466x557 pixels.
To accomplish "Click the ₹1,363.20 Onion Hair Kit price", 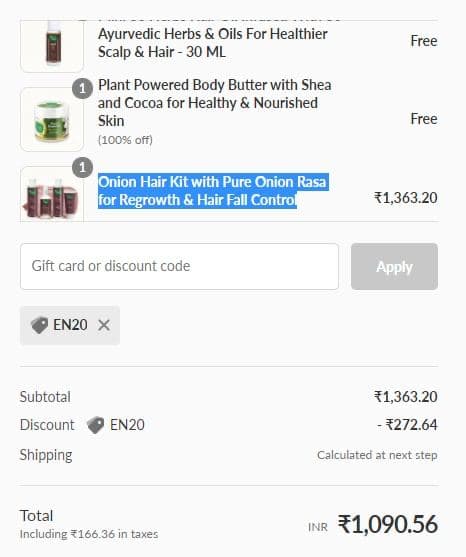I will coord(406,198).
